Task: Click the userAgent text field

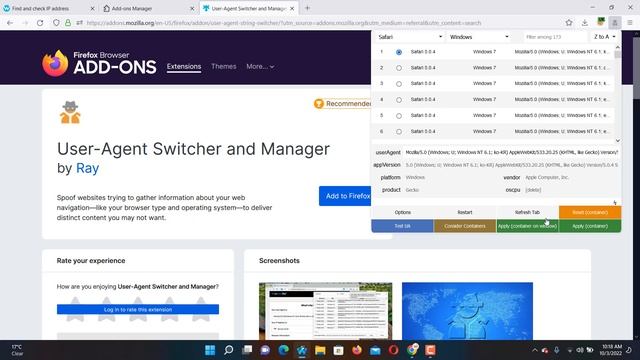Action: pyautogui.click(x=512, y=152)
